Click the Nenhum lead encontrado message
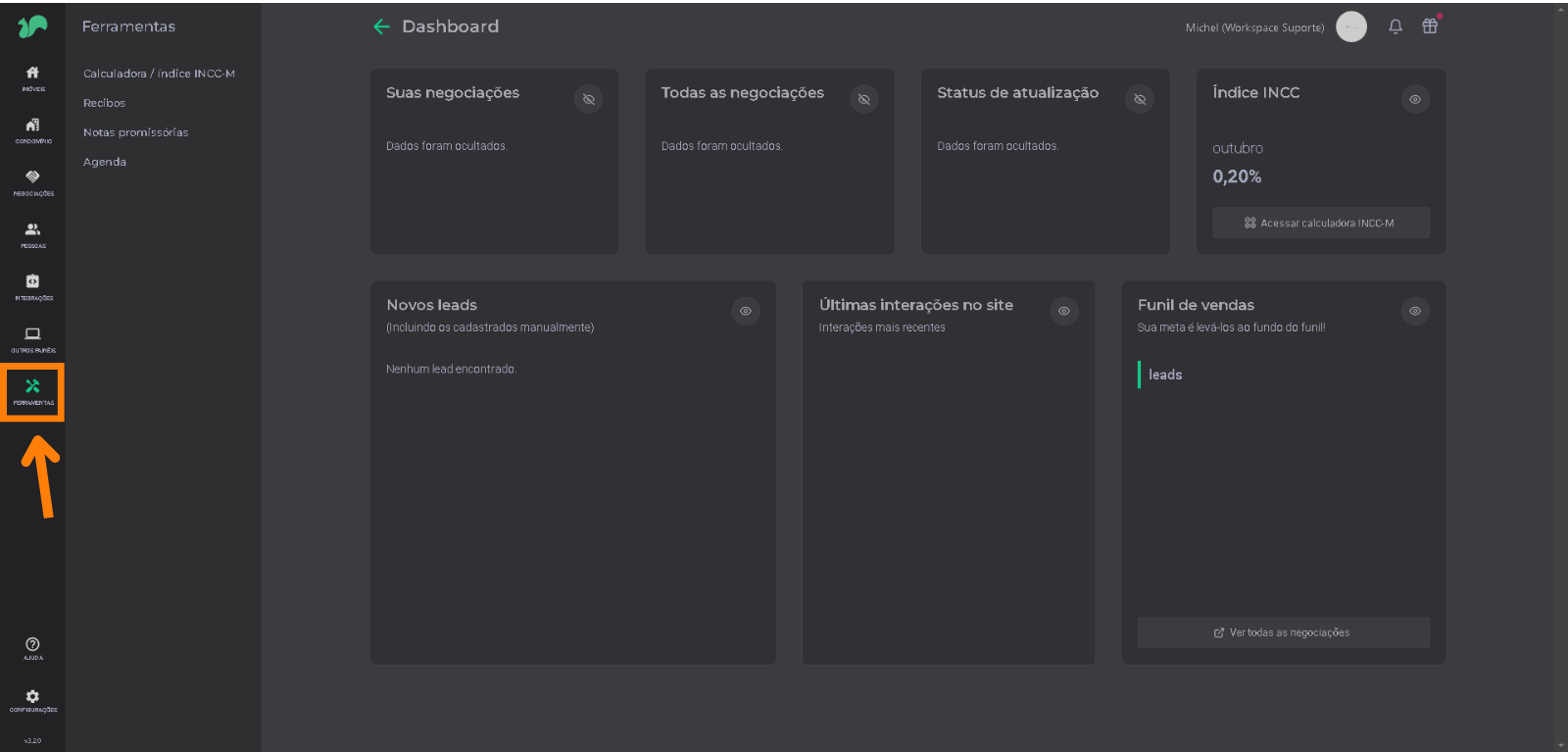This screenshot has width=1568, height=752. click(451, 369)
